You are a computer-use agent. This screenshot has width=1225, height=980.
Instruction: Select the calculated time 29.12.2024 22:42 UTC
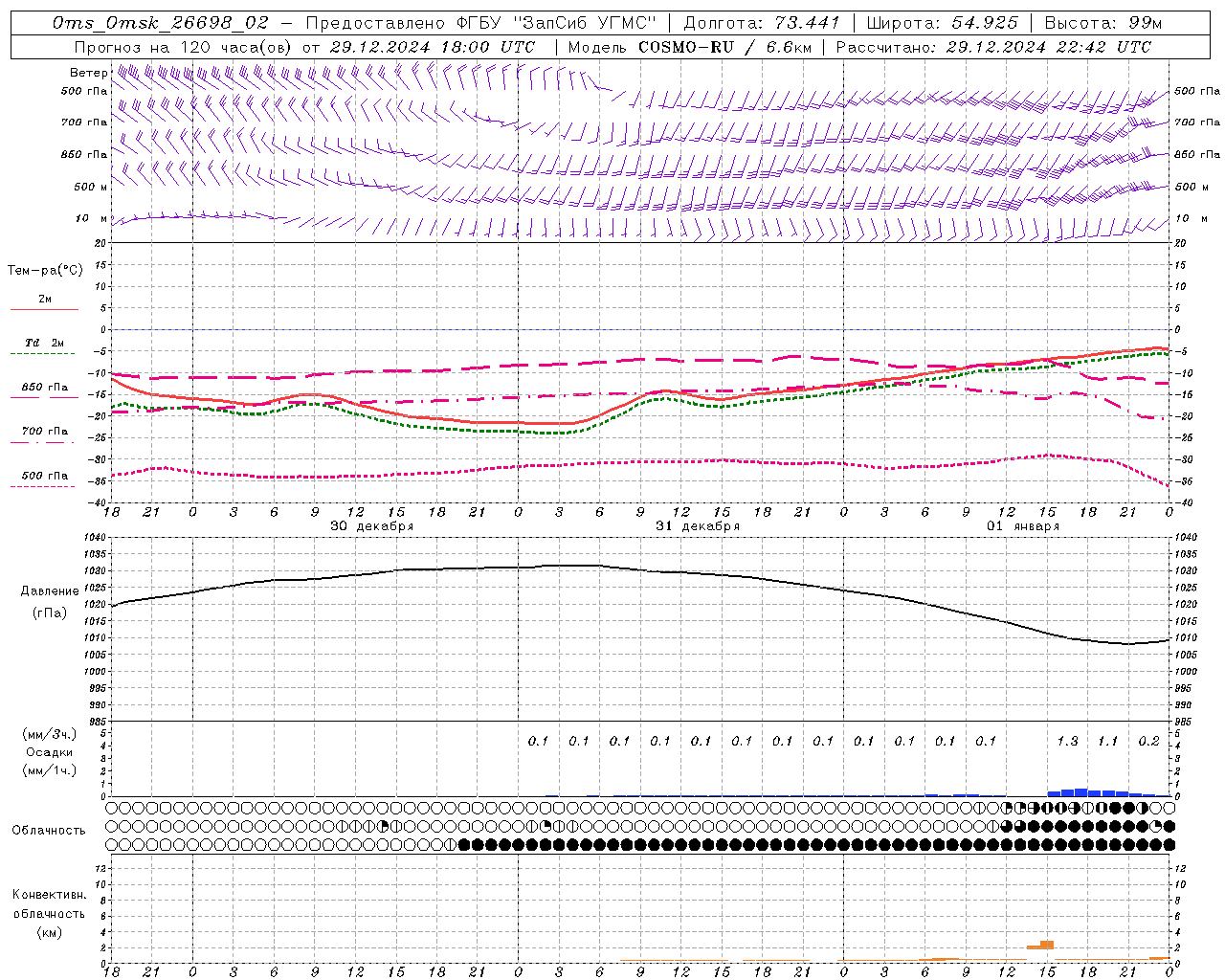pos(1049,47)
